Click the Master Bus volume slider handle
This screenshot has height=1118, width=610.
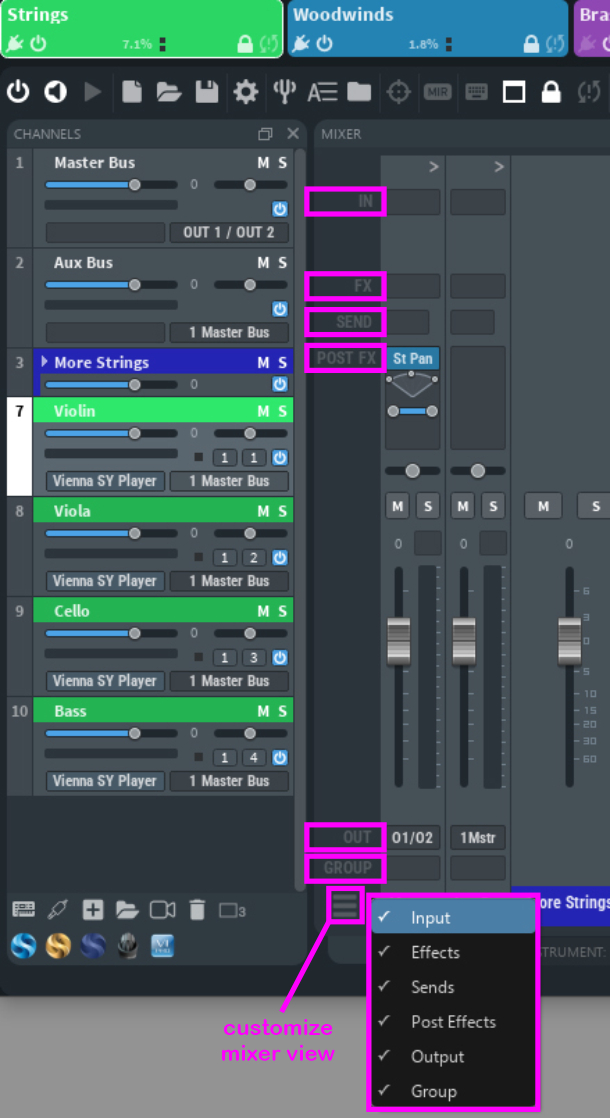point(134,185)
